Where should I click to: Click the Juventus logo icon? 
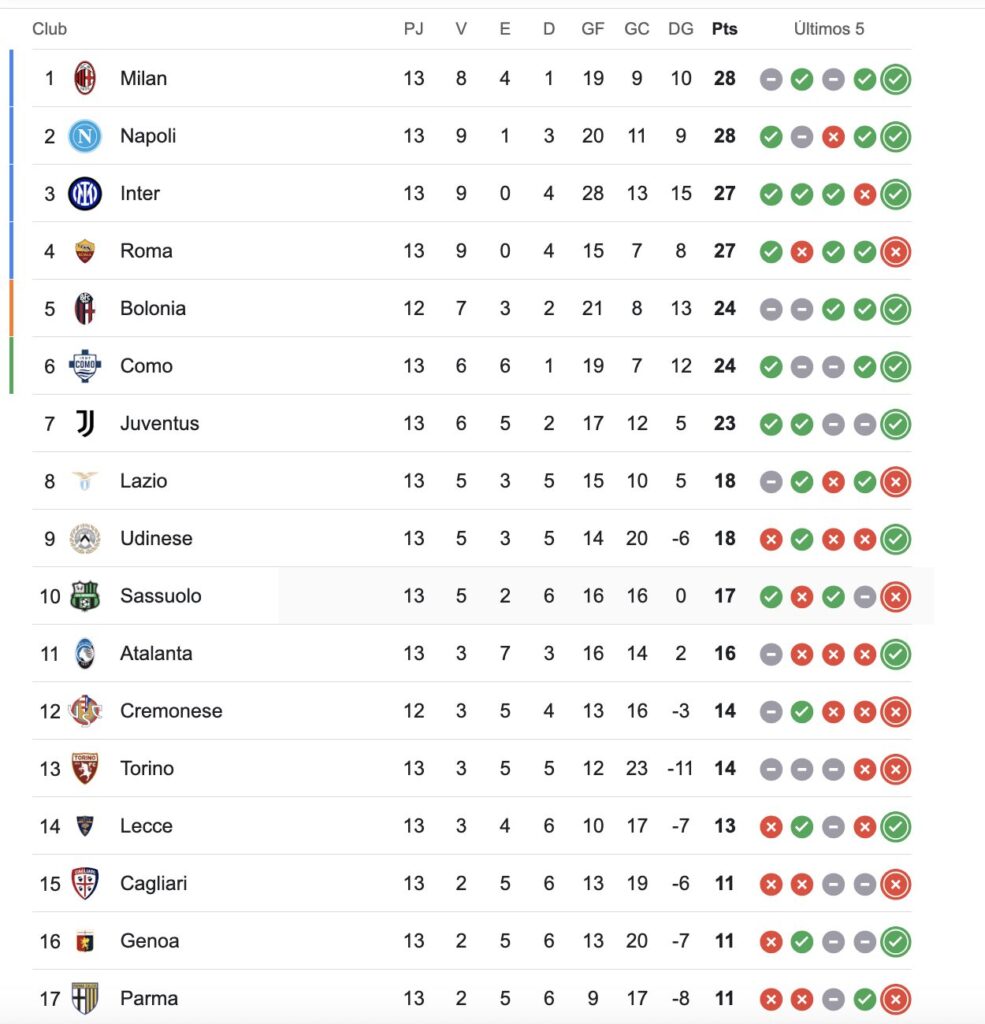[85, 424]
